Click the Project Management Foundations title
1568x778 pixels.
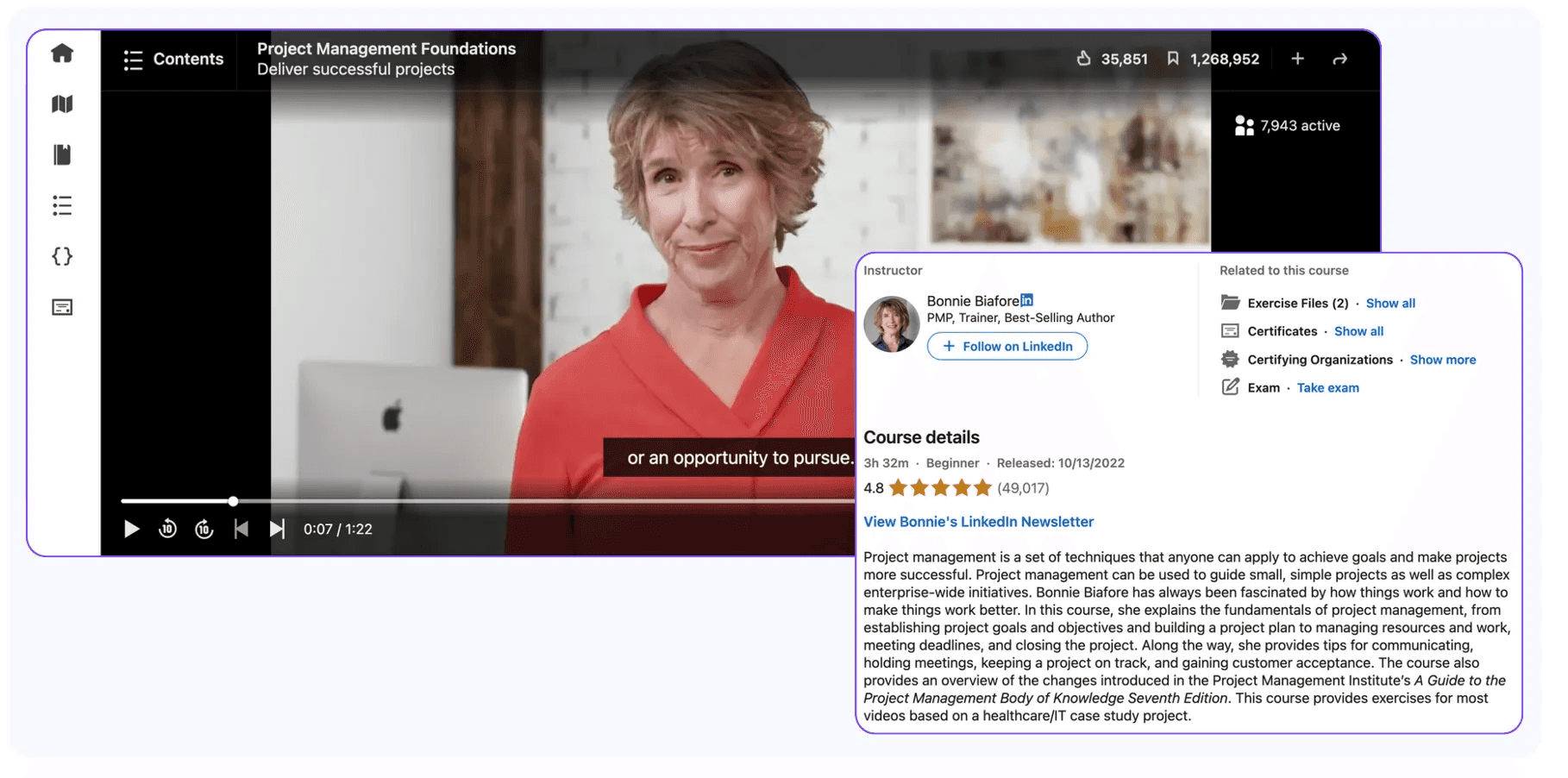pos(386,49)
